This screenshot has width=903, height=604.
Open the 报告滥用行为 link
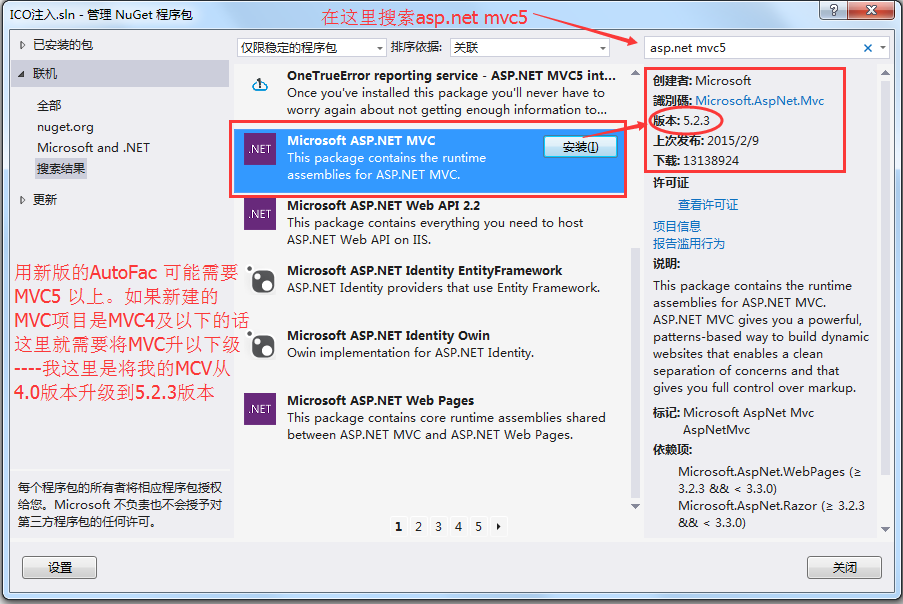pyautogui.click(x=689, y=244)
